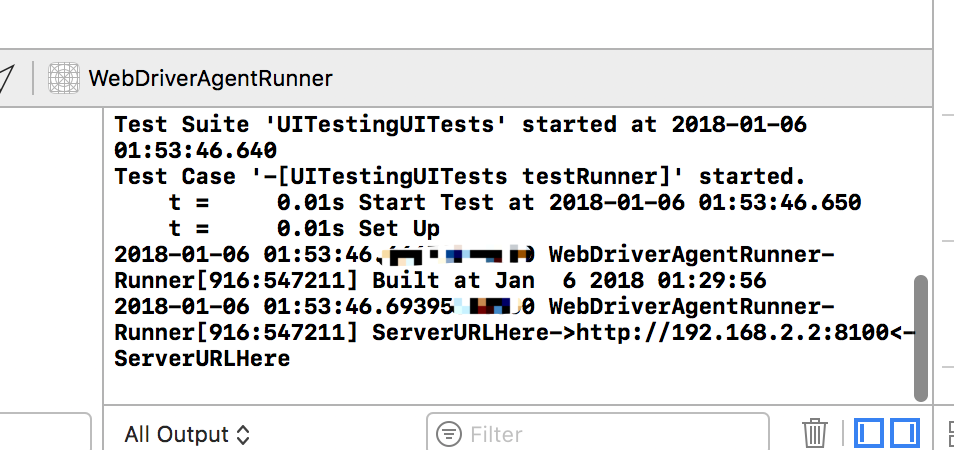Clear the console with the trash icon

click(815, 433)
